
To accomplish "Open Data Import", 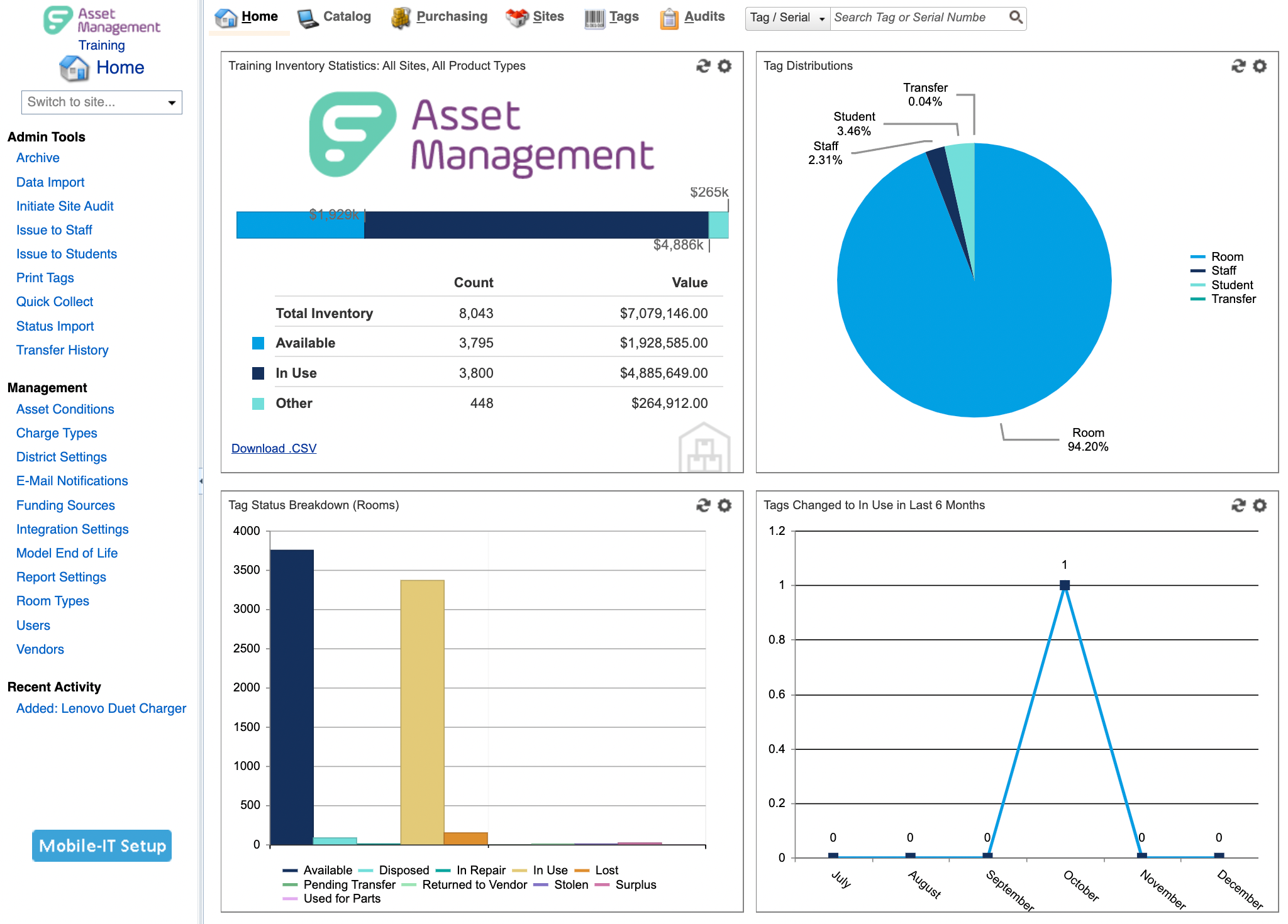I will [50, 182].
